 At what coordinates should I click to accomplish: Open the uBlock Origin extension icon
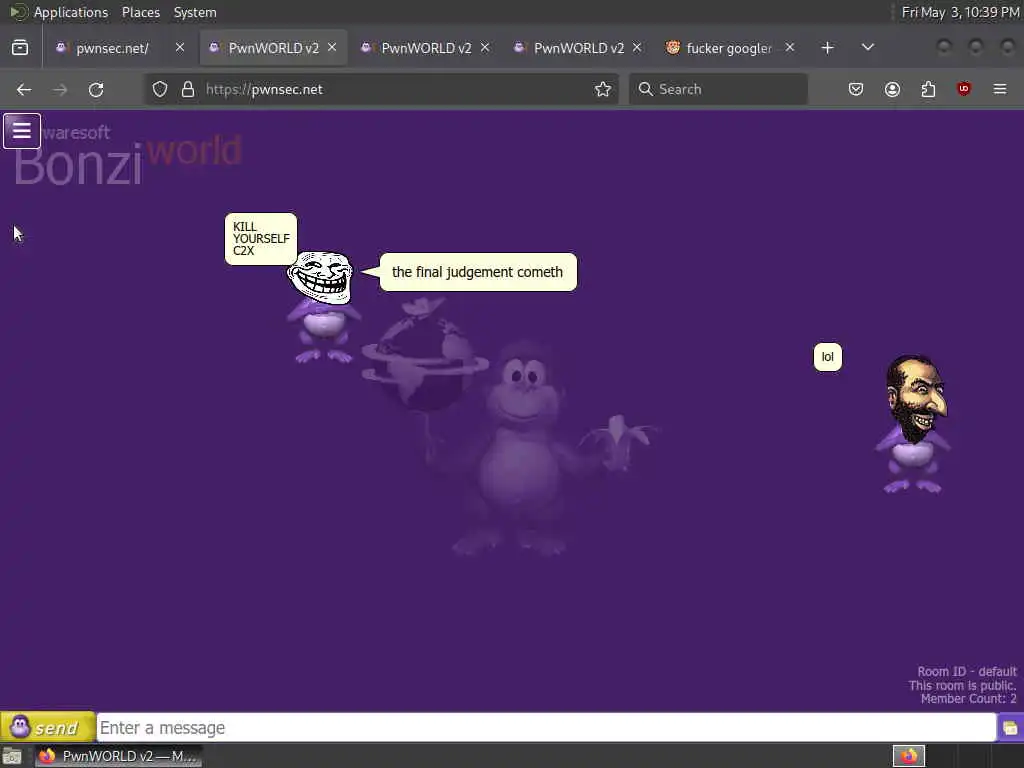(x=964, y=89)
